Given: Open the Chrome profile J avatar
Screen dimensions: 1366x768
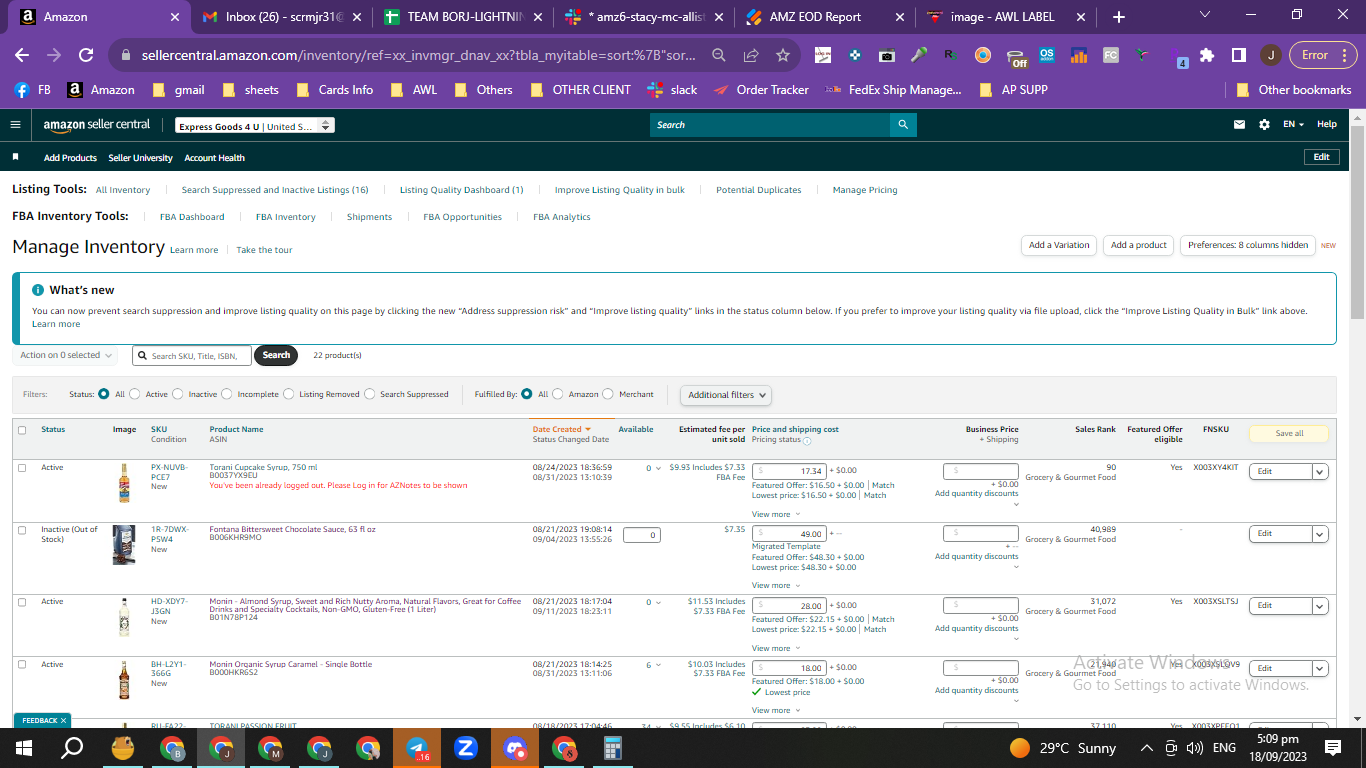Looking at the screenshot, I should 1270,55.
